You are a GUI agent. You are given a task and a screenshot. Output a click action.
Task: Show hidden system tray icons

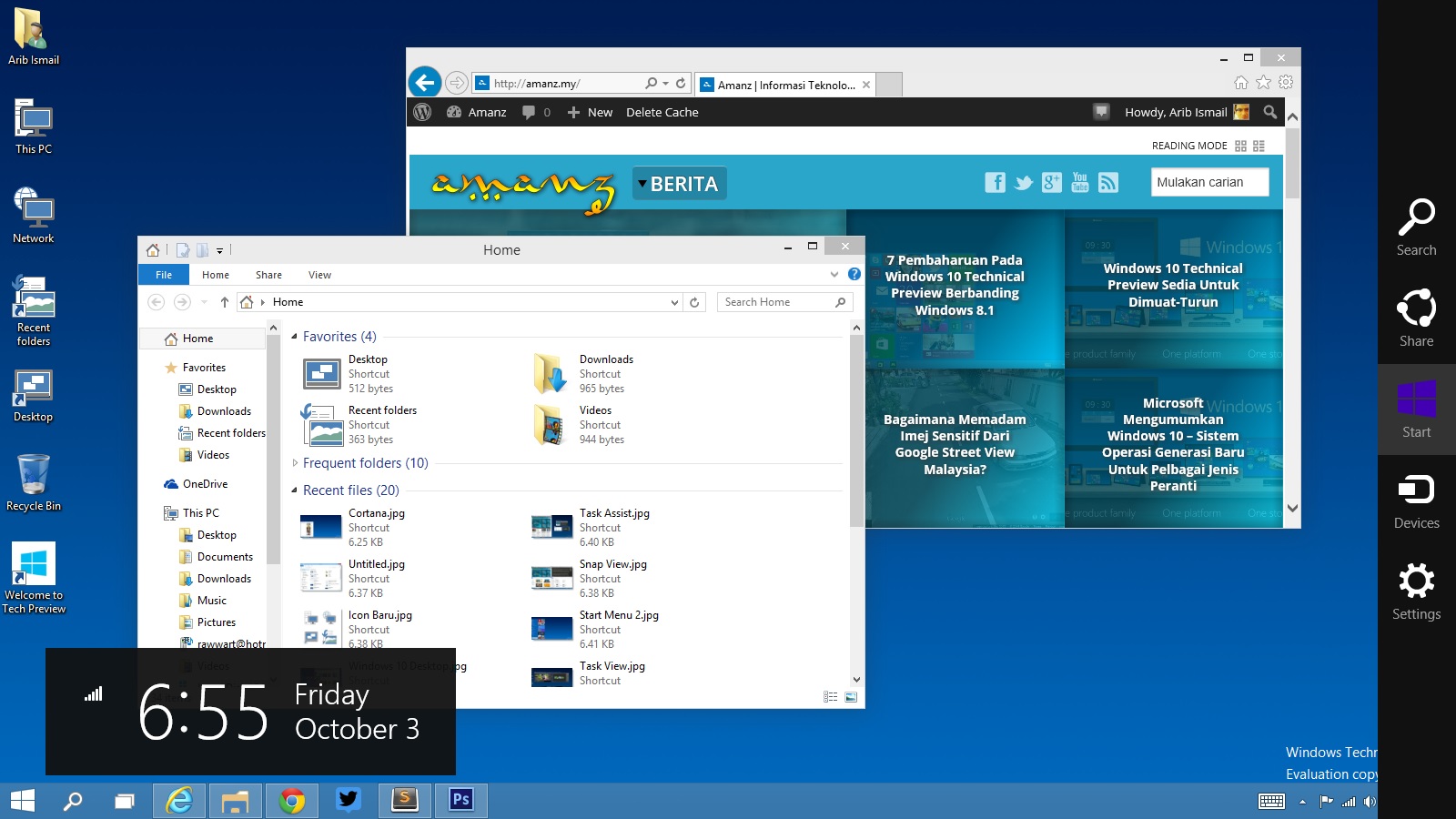click(x=1302, y=802)
